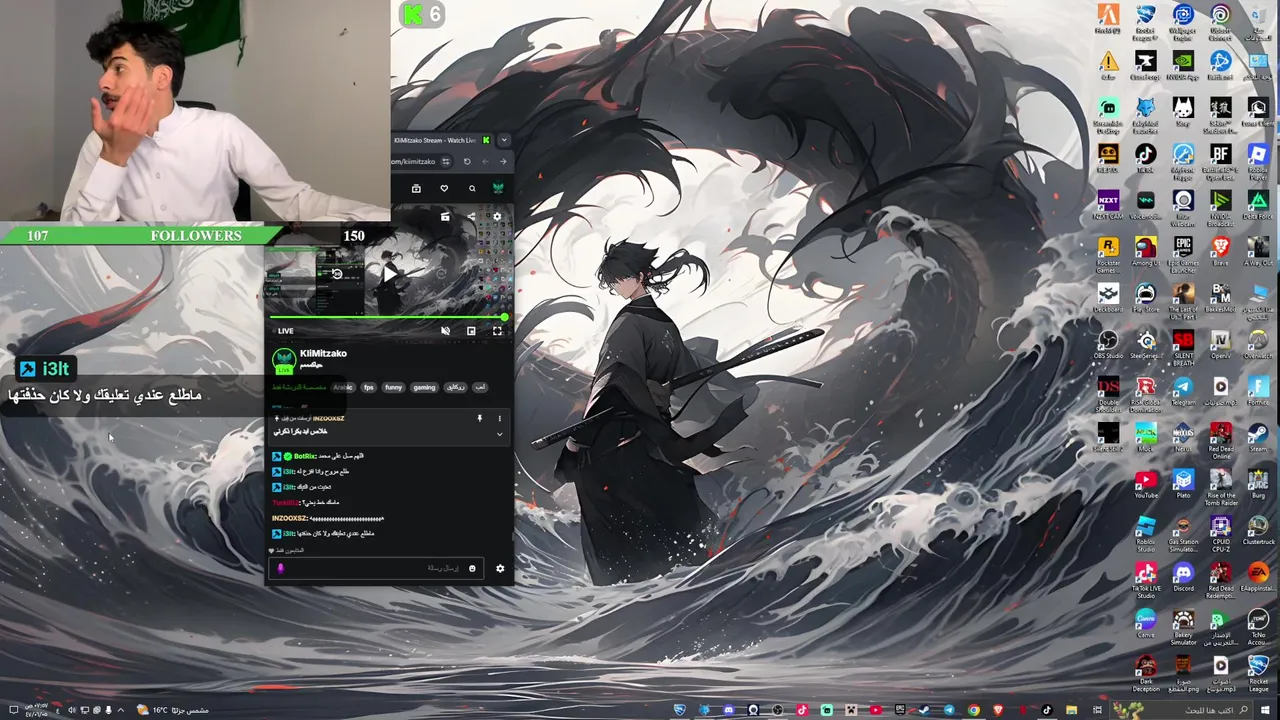Open EA app installer shortcut

pos(1259,577)
